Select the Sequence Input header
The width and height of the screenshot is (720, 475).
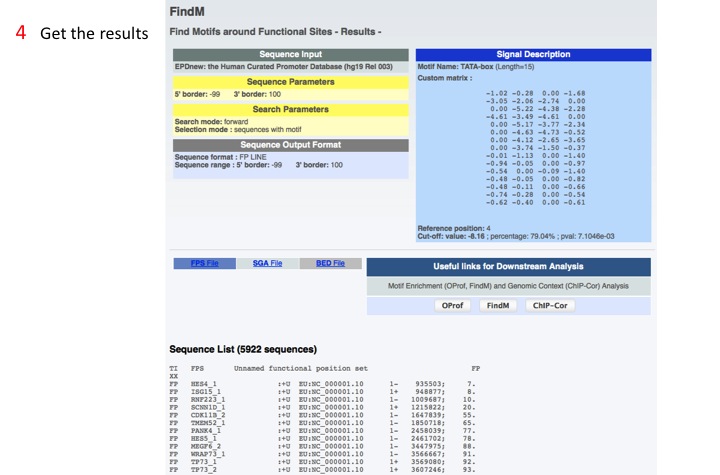(x=290, y=54)
